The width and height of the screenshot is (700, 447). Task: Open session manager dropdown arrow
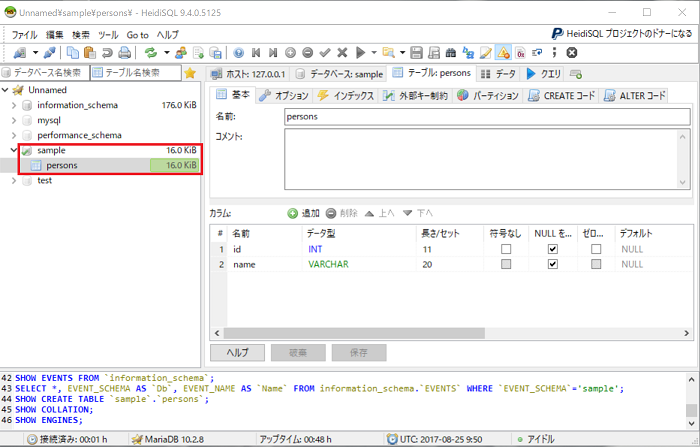(35, 53)
